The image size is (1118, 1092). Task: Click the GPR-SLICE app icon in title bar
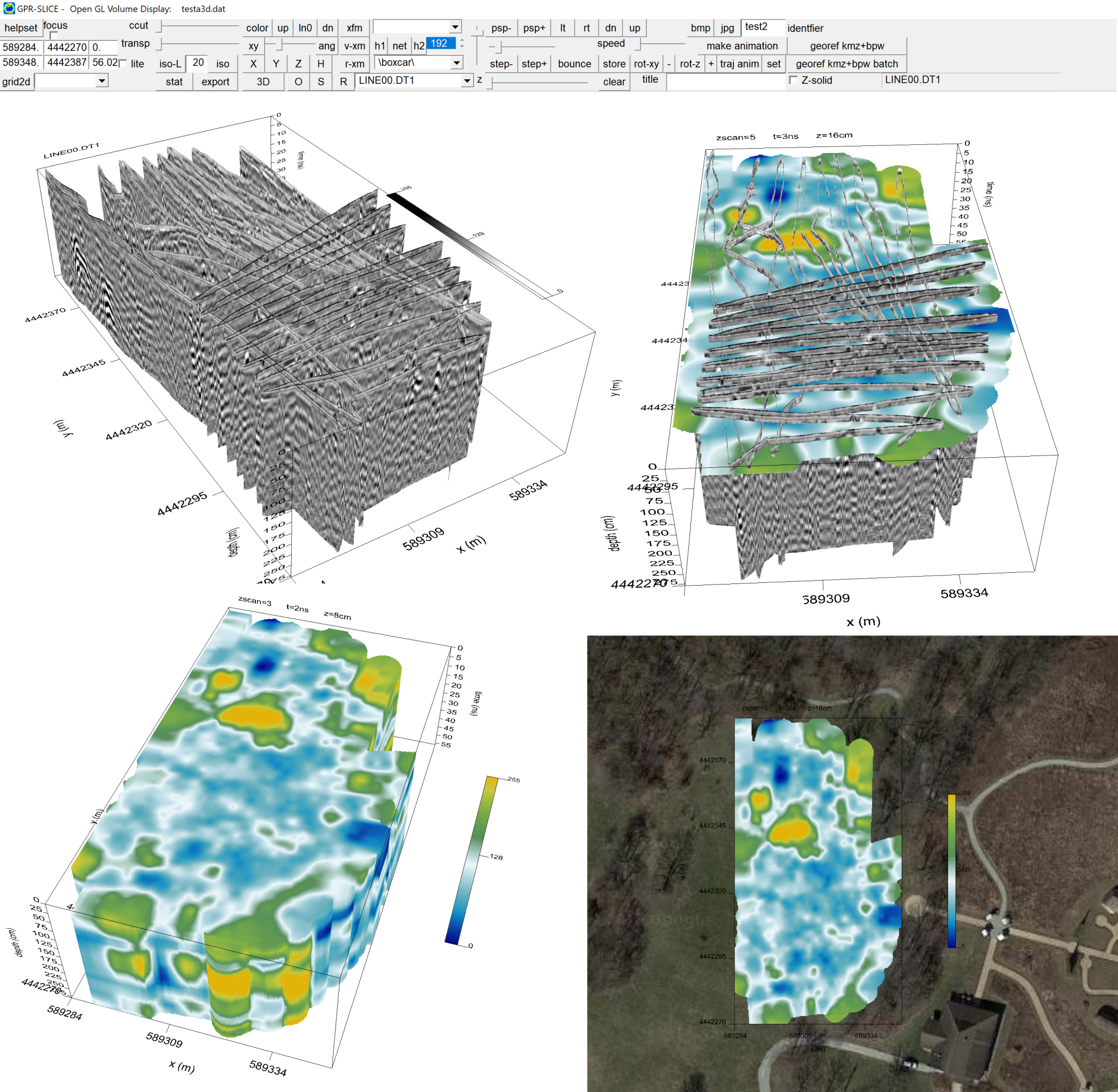[8, 8]
